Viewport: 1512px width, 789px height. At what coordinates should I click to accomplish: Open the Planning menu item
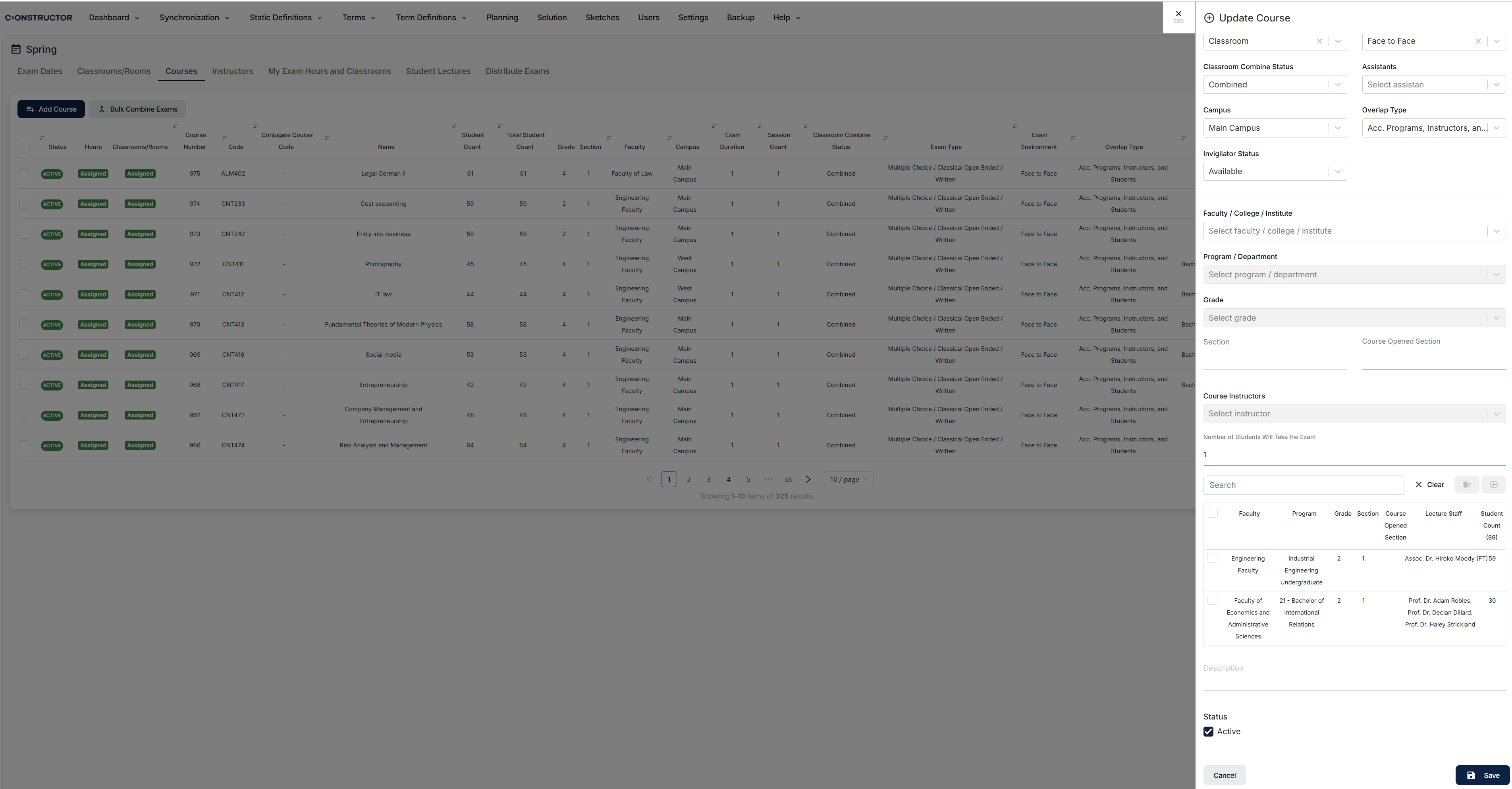coord(502,17)
